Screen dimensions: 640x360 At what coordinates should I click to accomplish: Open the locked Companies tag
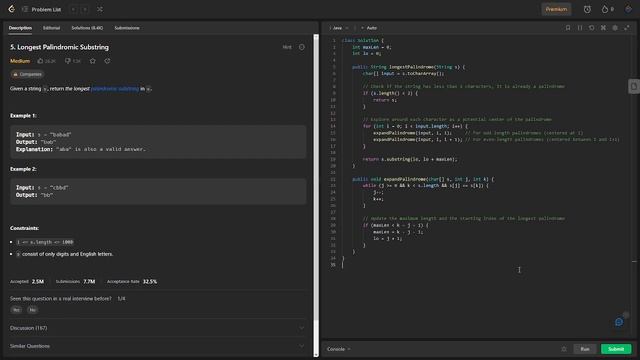(27, 74)
